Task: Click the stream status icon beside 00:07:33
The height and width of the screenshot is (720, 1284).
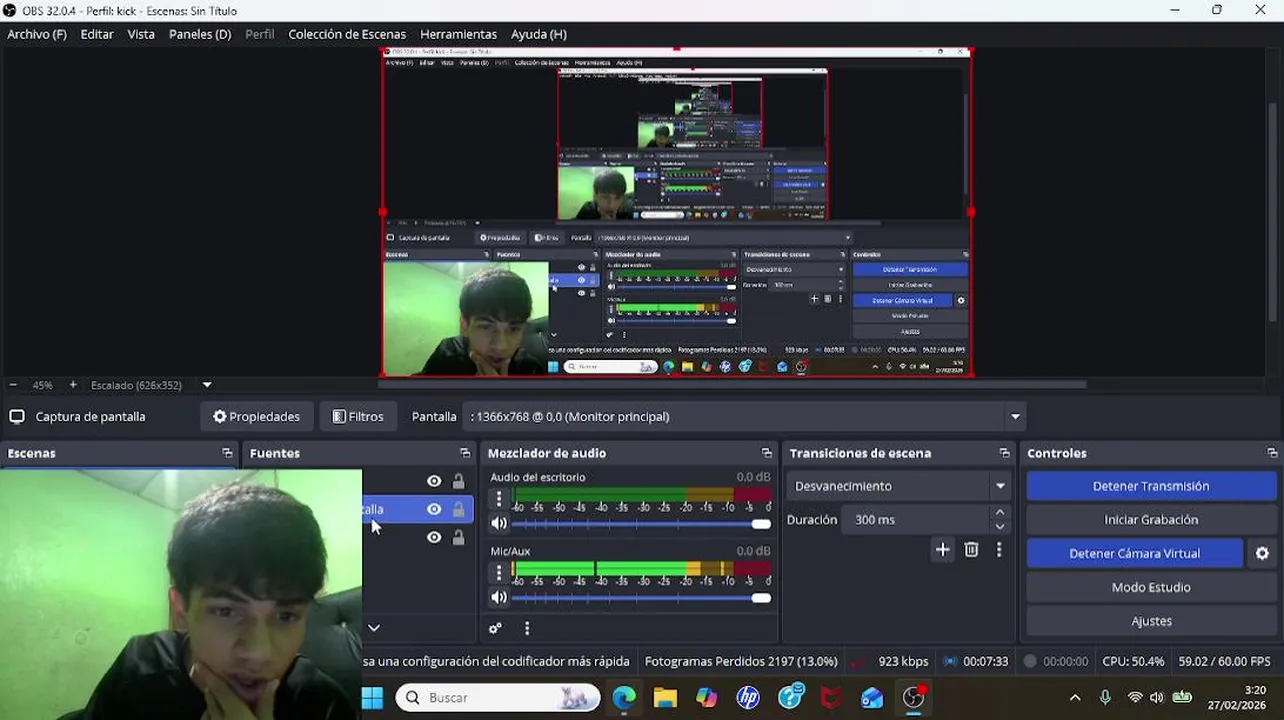Action: coord(950,661)
